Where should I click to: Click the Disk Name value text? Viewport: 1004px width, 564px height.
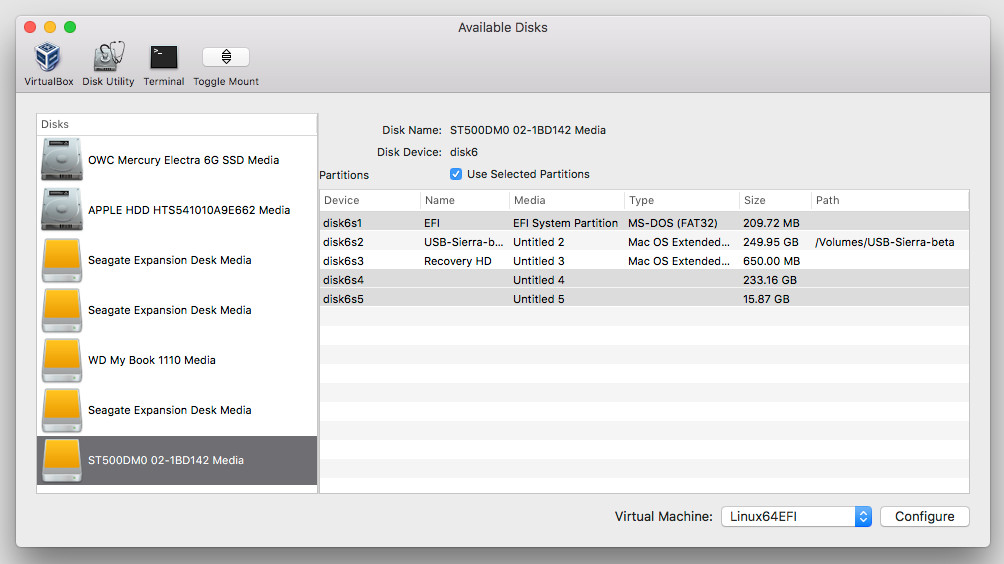[x=528, y=130]
